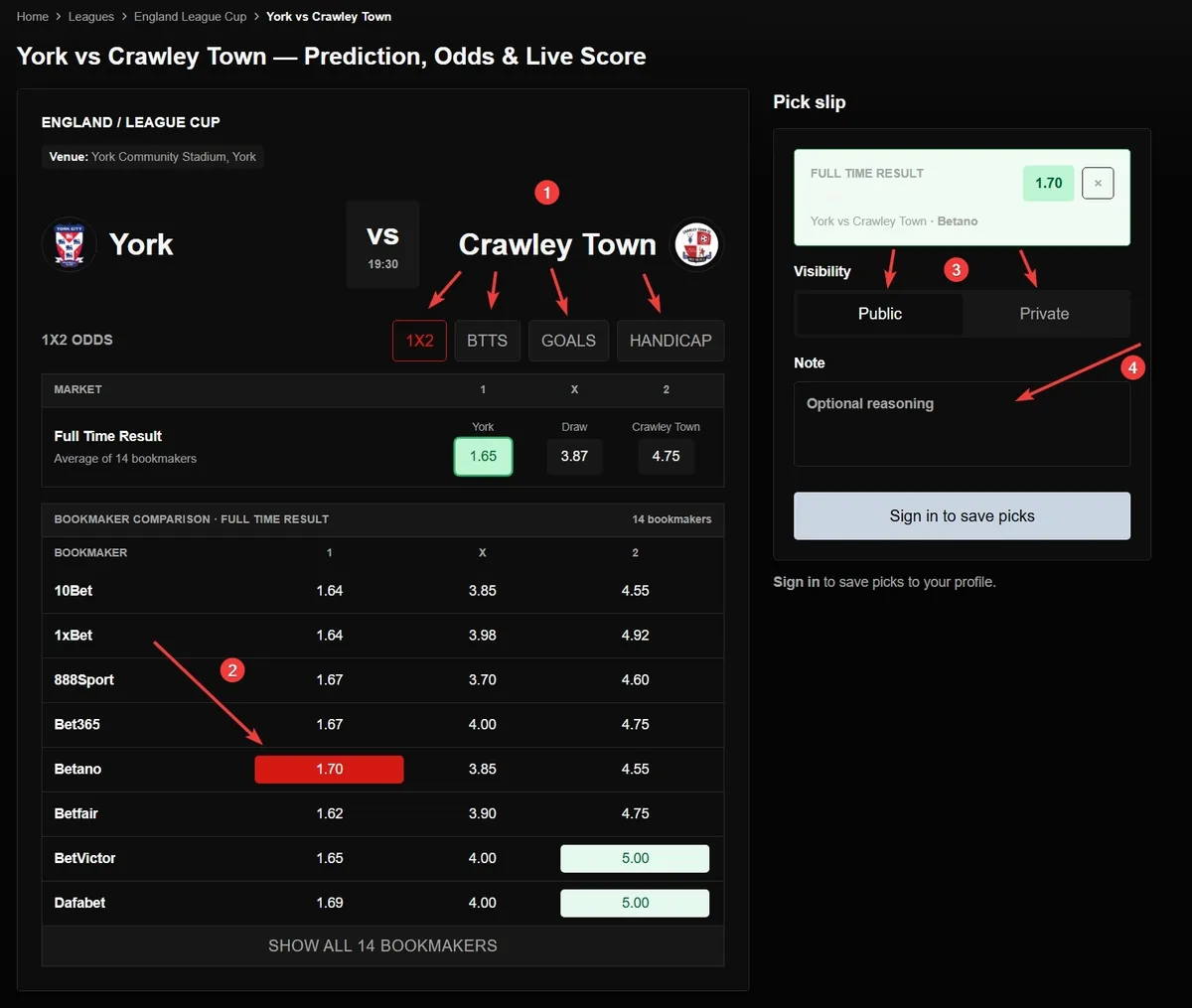This screenshot has width=1192, height=1008.
Task: Click Betfair draw odds 3.90
Action: [x=482, y=814]
